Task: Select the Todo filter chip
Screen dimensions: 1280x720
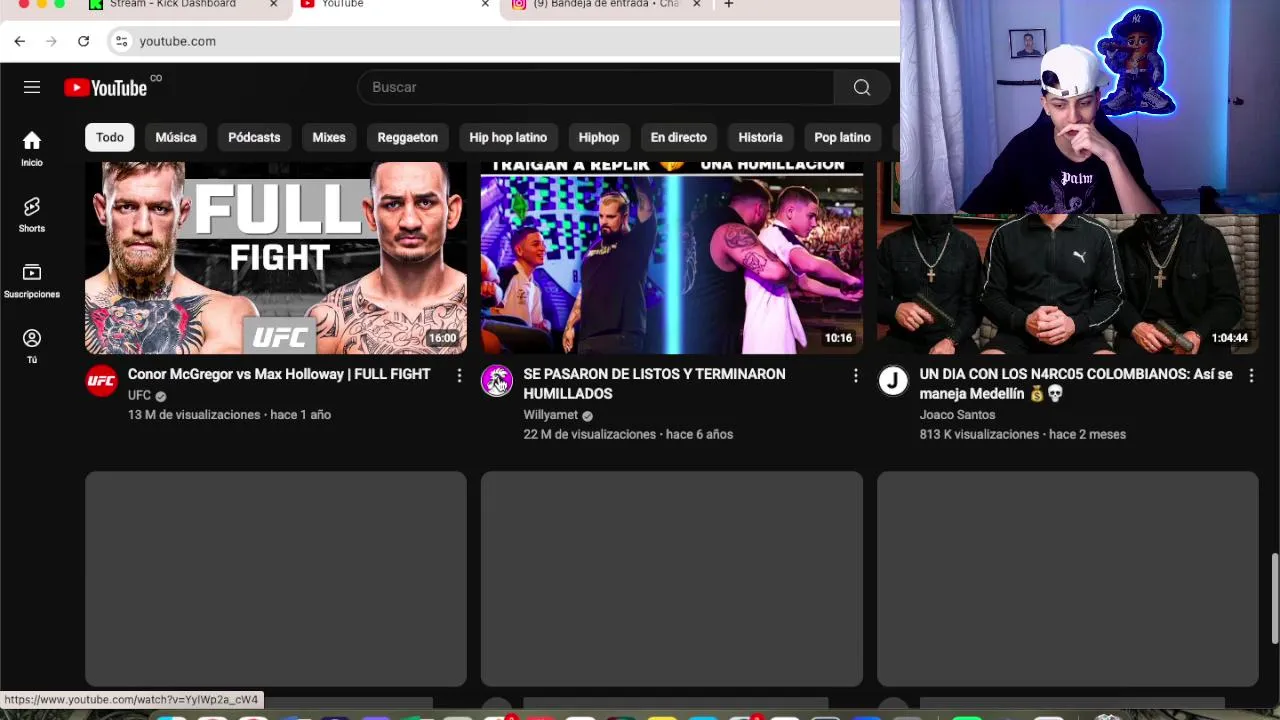Action: (110, 137)
